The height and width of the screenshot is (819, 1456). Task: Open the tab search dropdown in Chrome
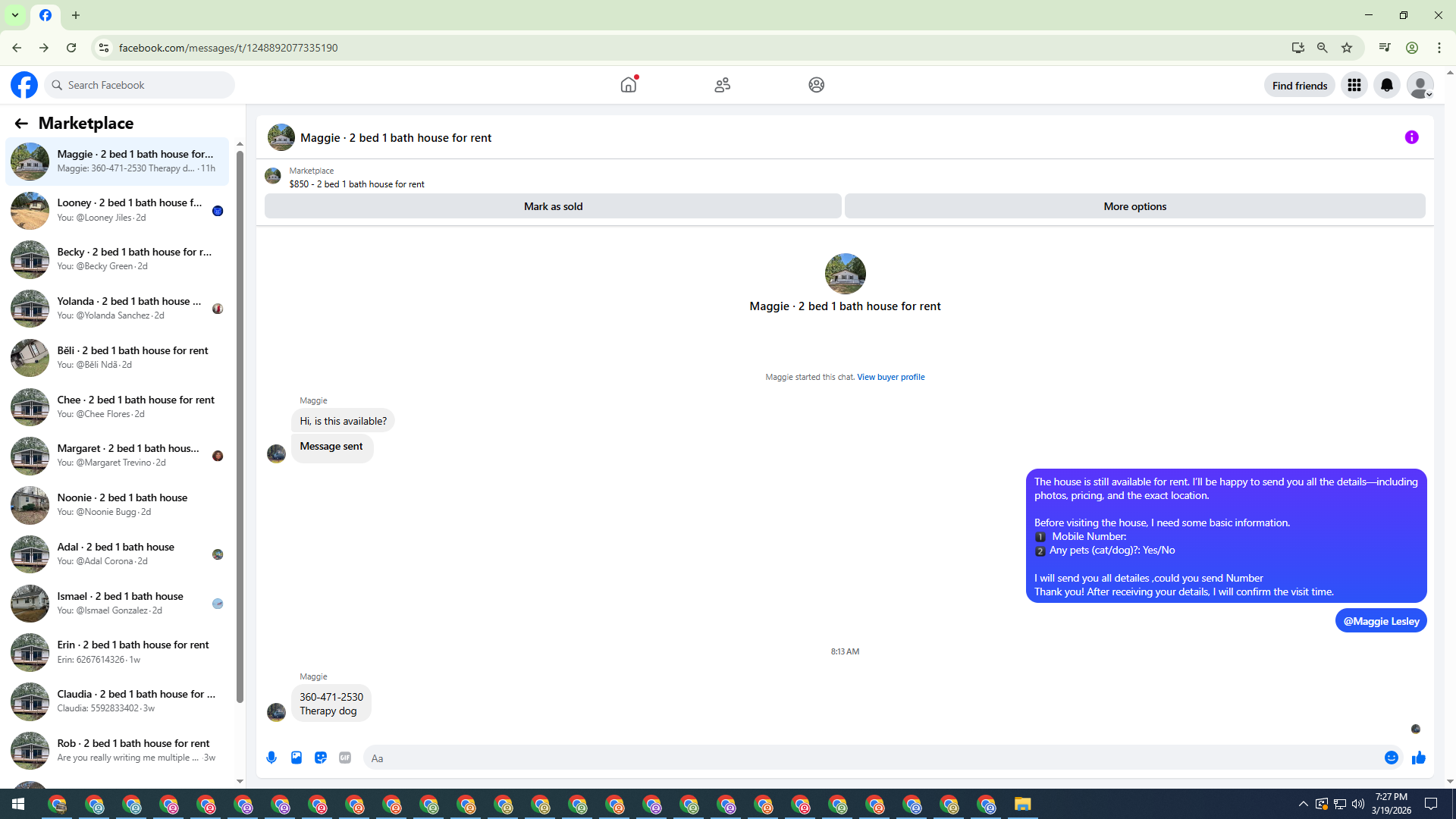14,15
